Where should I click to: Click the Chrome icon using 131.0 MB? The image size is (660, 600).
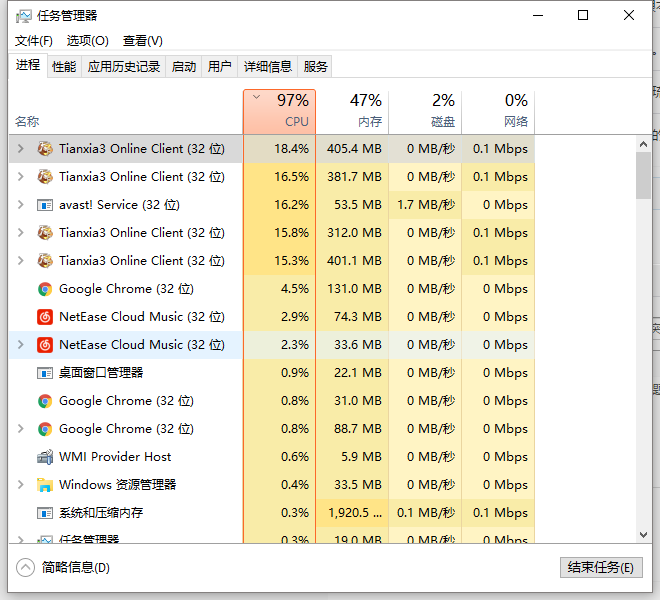click(45, 289)
